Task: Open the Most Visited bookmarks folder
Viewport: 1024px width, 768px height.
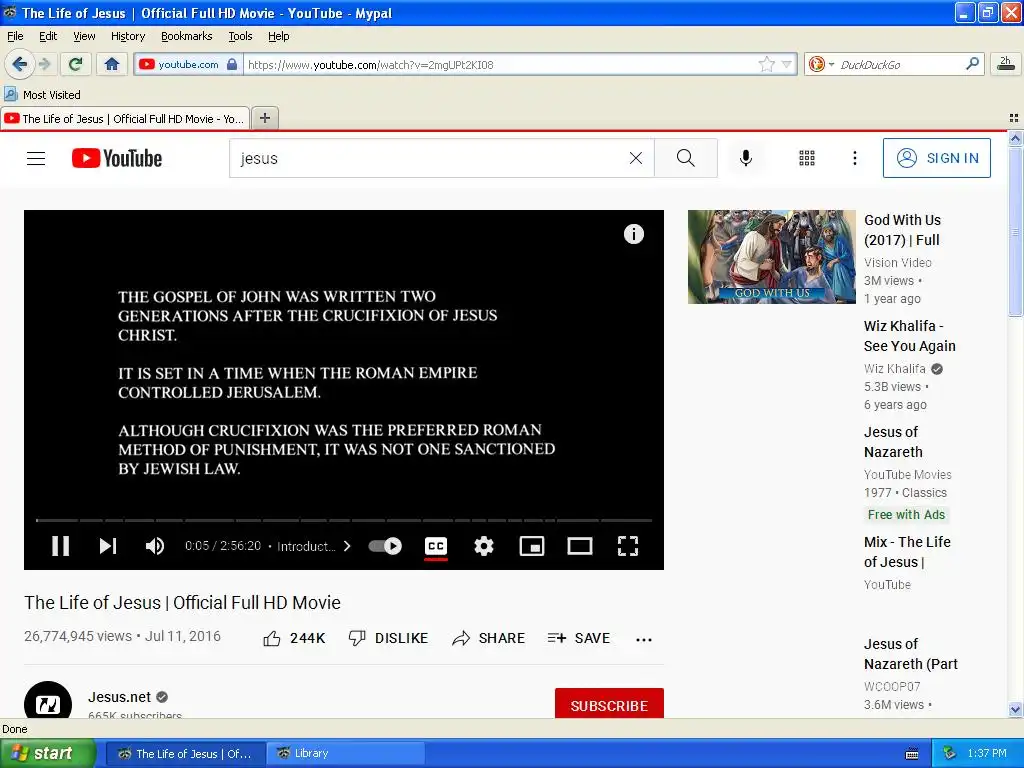Action: [x=42, y=95]
